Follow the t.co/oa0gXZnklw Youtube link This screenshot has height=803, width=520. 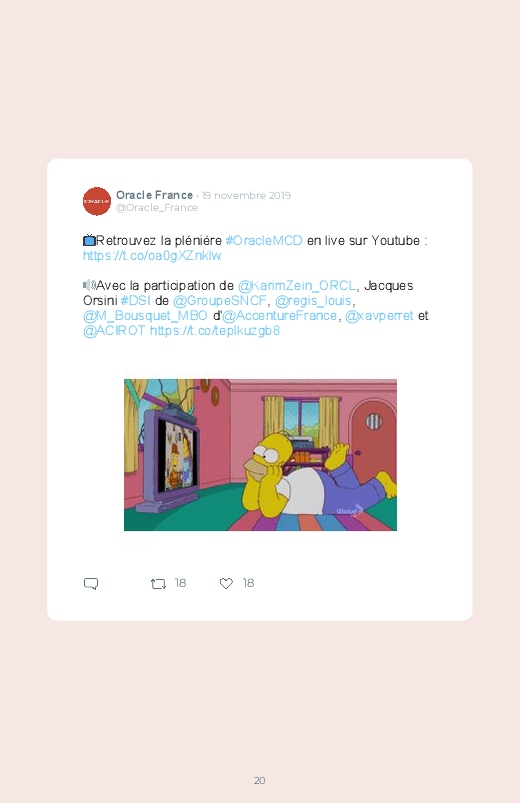pos(152,256)
